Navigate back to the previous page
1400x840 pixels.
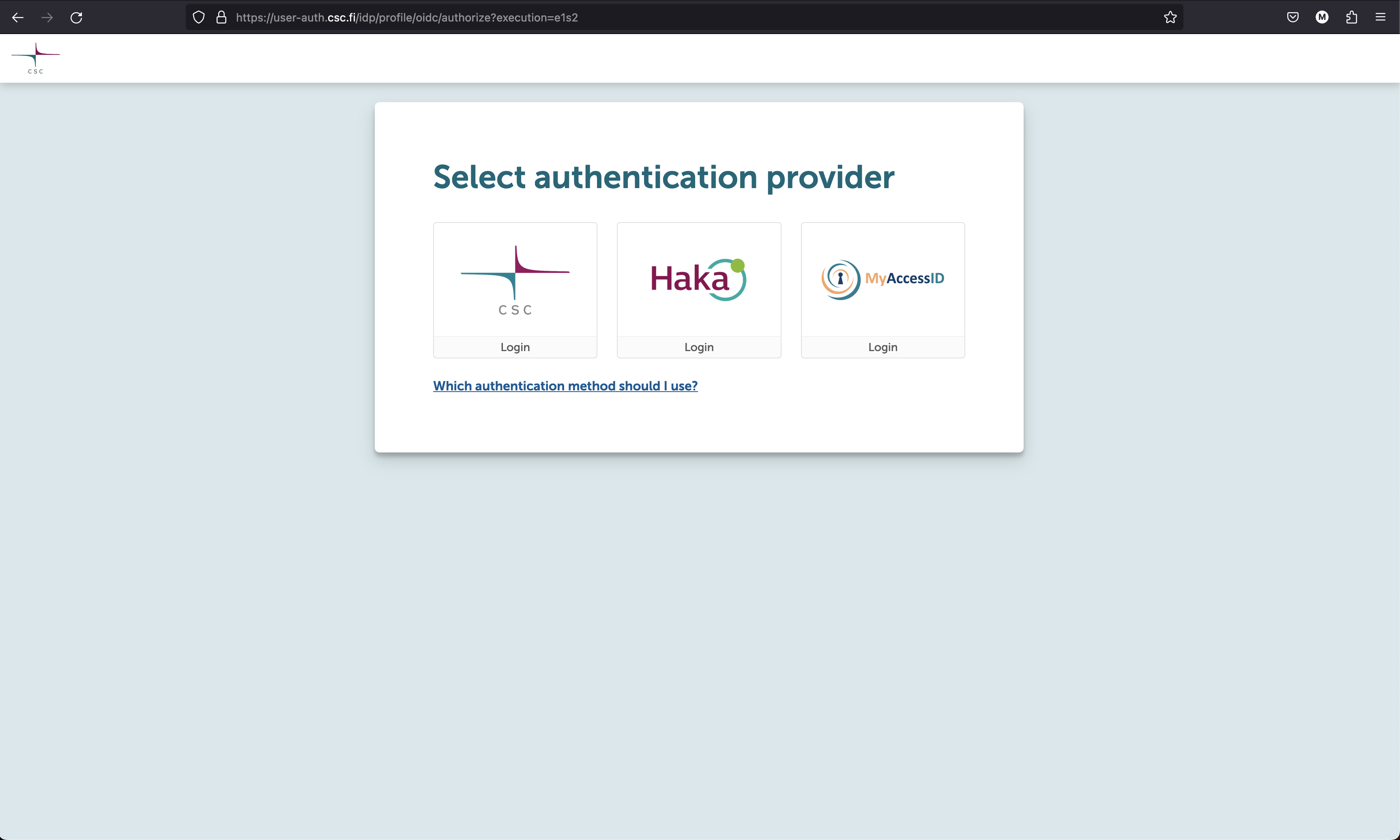pos(18,17)
